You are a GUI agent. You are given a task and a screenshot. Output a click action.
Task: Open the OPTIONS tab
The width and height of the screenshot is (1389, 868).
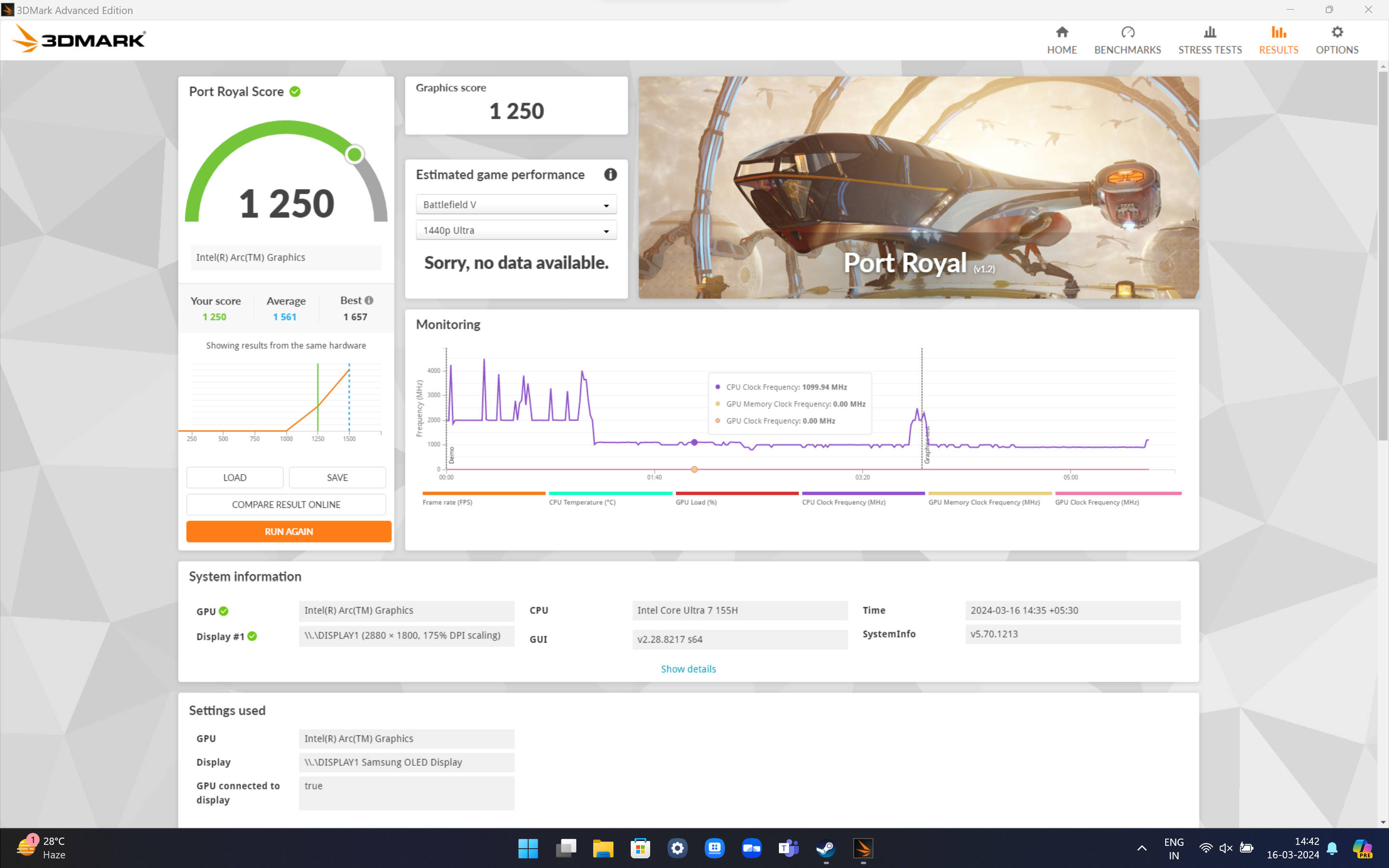coord(1337,40)
